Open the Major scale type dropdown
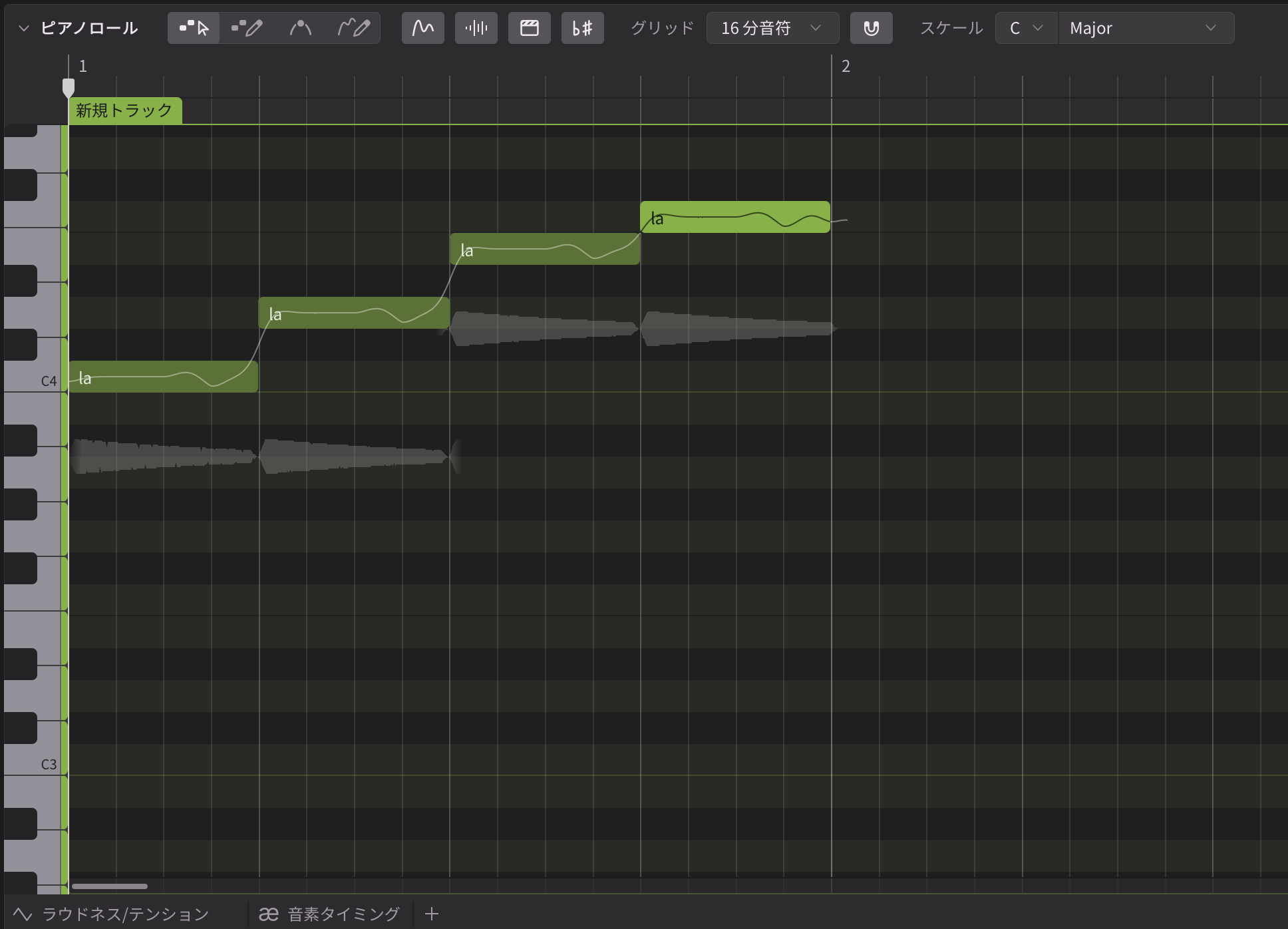Screen dimensions: 1288x929 tap(1146, 28)
